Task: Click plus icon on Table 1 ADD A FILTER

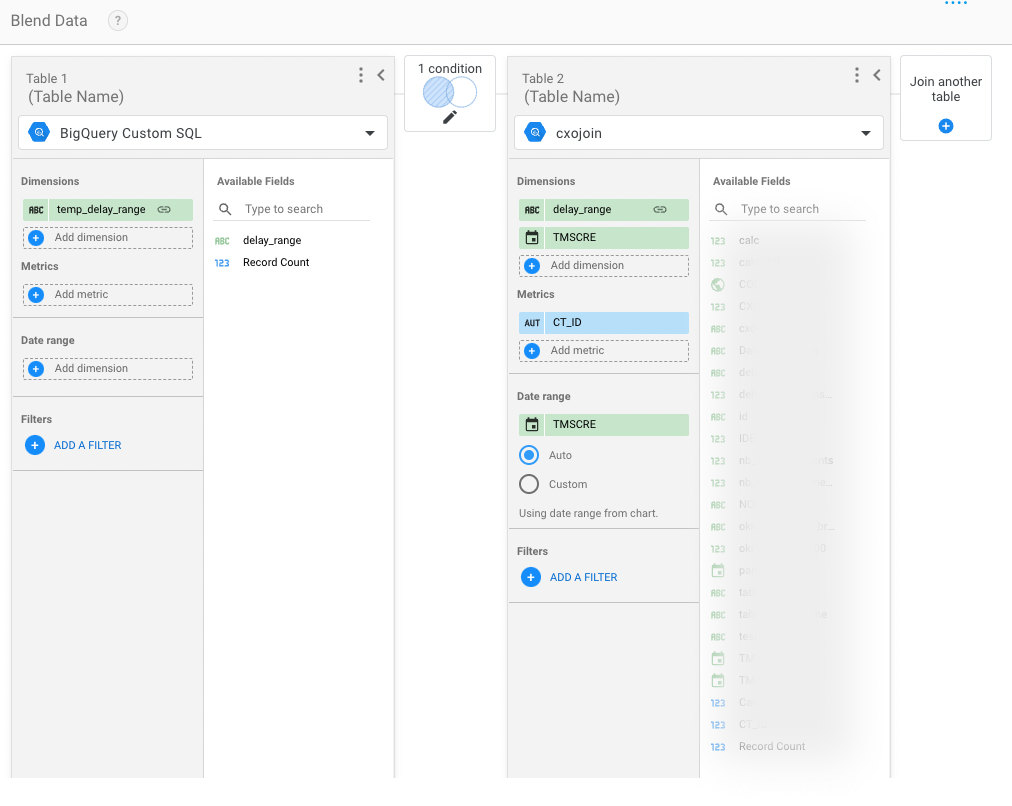Action: [35, 445]
